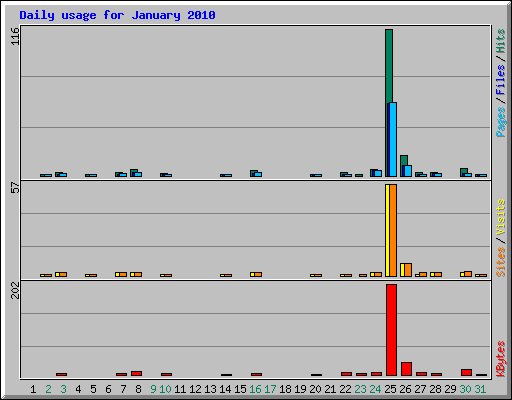512x400 pixels.
Task: Click the green day 2 axis label
Action: pyautogui.click(x=48, y=389)
